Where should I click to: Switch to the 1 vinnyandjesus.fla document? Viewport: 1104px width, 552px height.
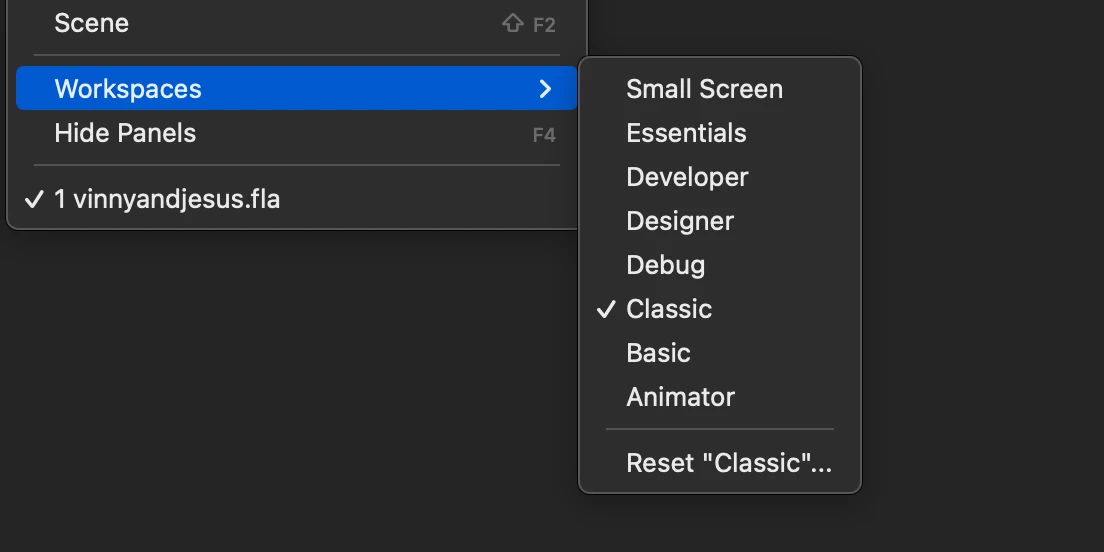167,199
